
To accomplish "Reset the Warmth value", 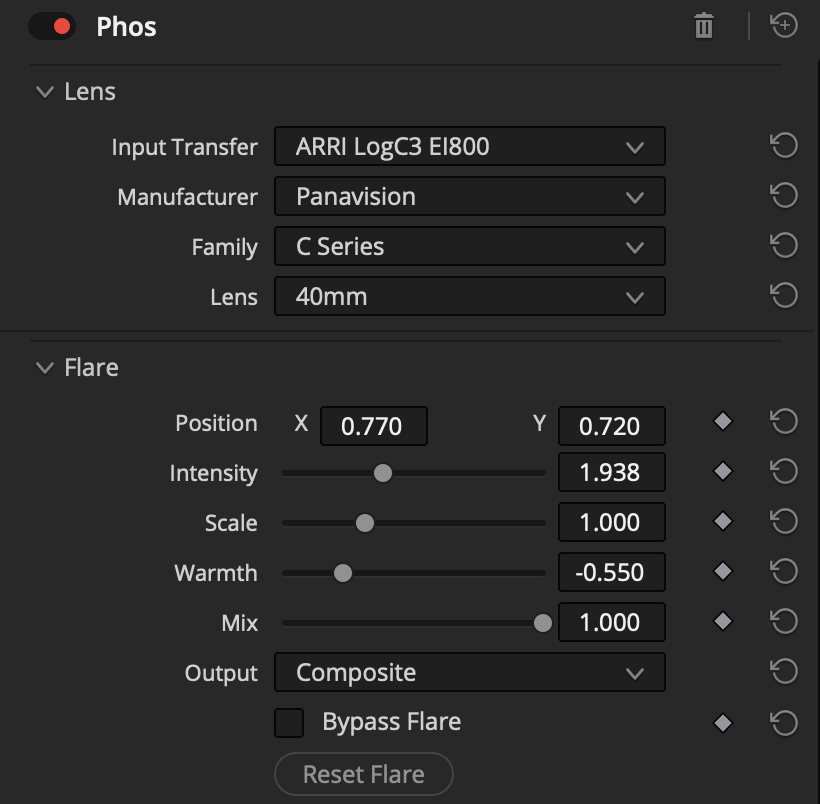I will (784, 571).
